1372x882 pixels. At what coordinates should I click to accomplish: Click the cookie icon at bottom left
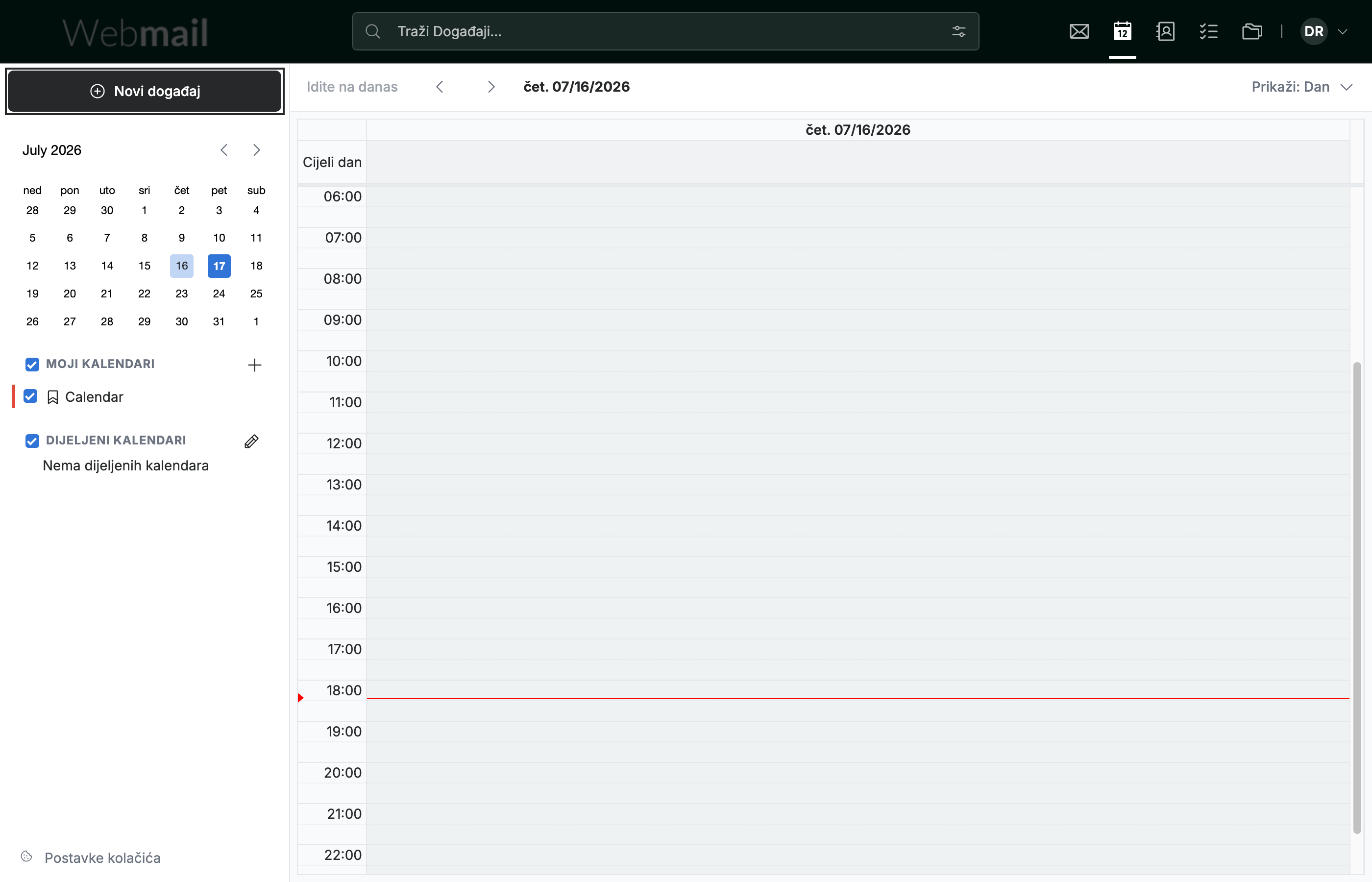point(26,856)
